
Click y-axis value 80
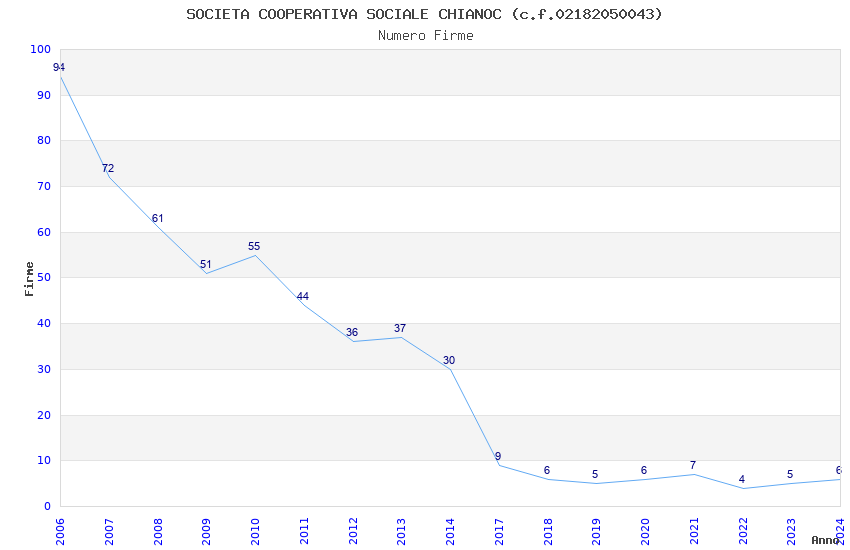click(x=43, y=140)
